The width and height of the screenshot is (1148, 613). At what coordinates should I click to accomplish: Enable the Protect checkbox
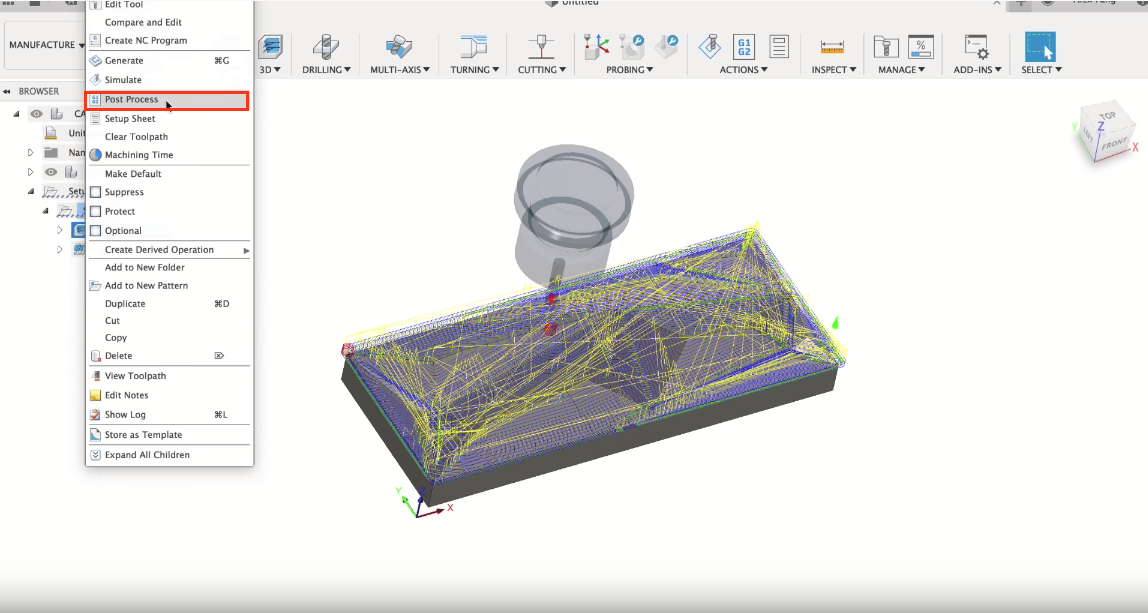coord(95,211)
